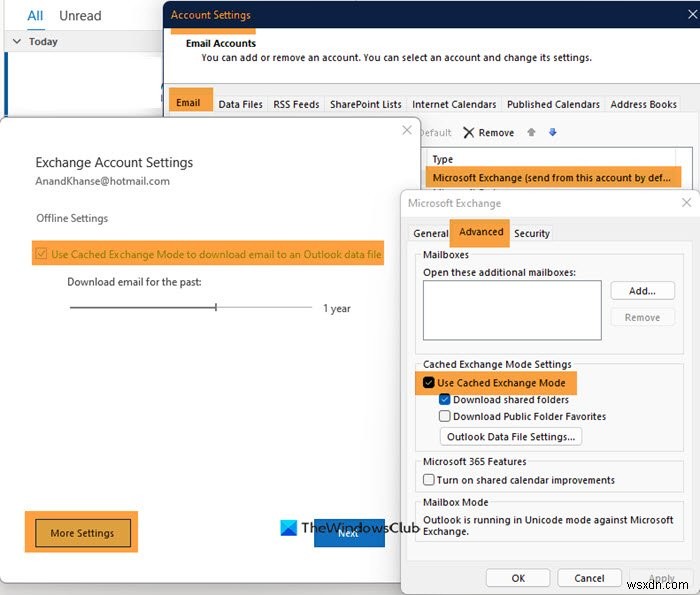Switch to Address Books tab
The width and height of the screenshot is (700, 595).
[x=643, y=104]
